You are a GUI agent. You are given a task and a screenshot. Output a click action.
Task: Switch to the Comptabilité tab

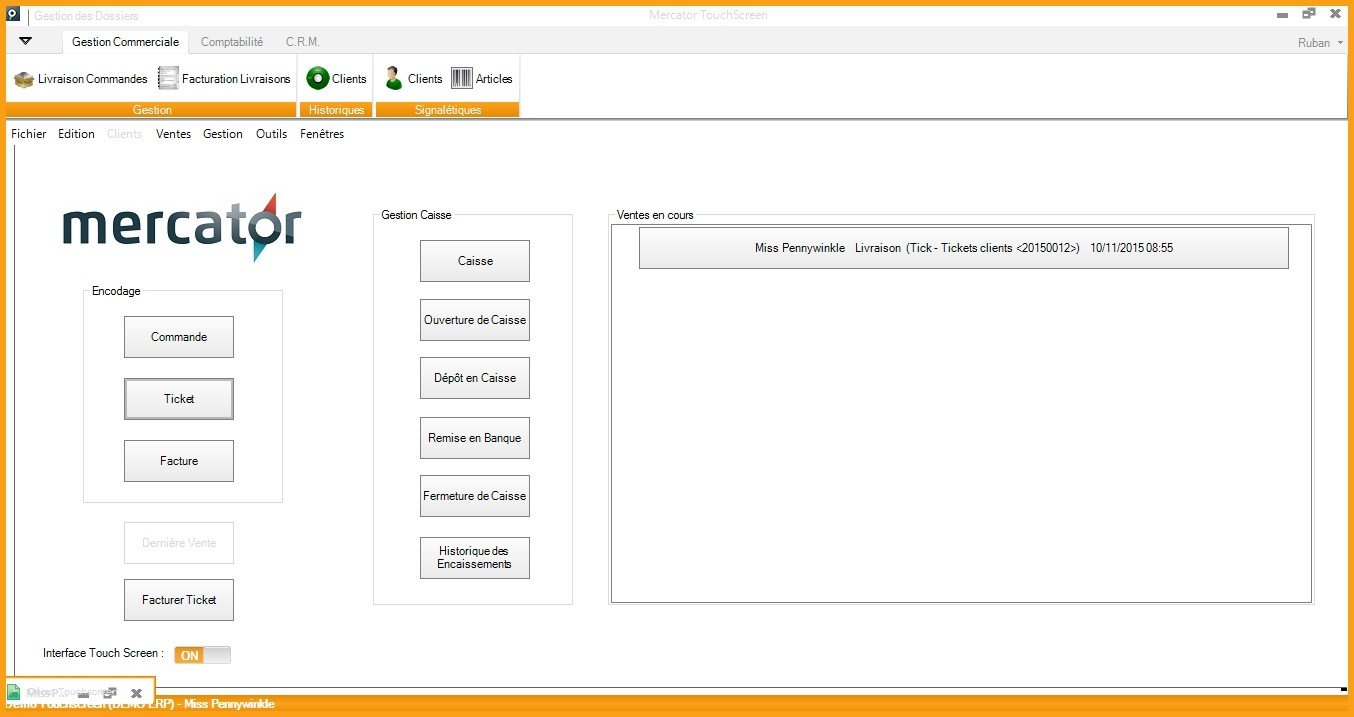point(232,42)
